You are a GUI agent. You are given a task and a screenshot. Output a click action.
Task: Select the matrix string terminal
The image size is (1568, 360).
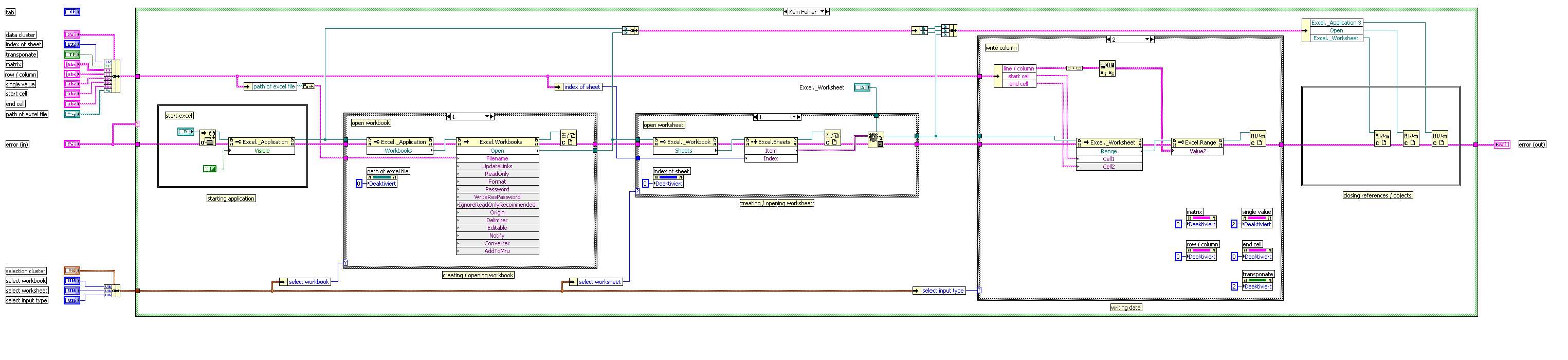72,64
